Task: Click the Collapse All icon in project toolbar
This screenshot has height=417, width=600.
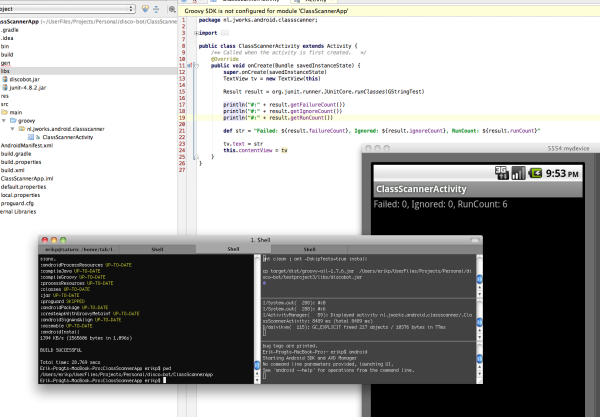Action: (156, 9)
